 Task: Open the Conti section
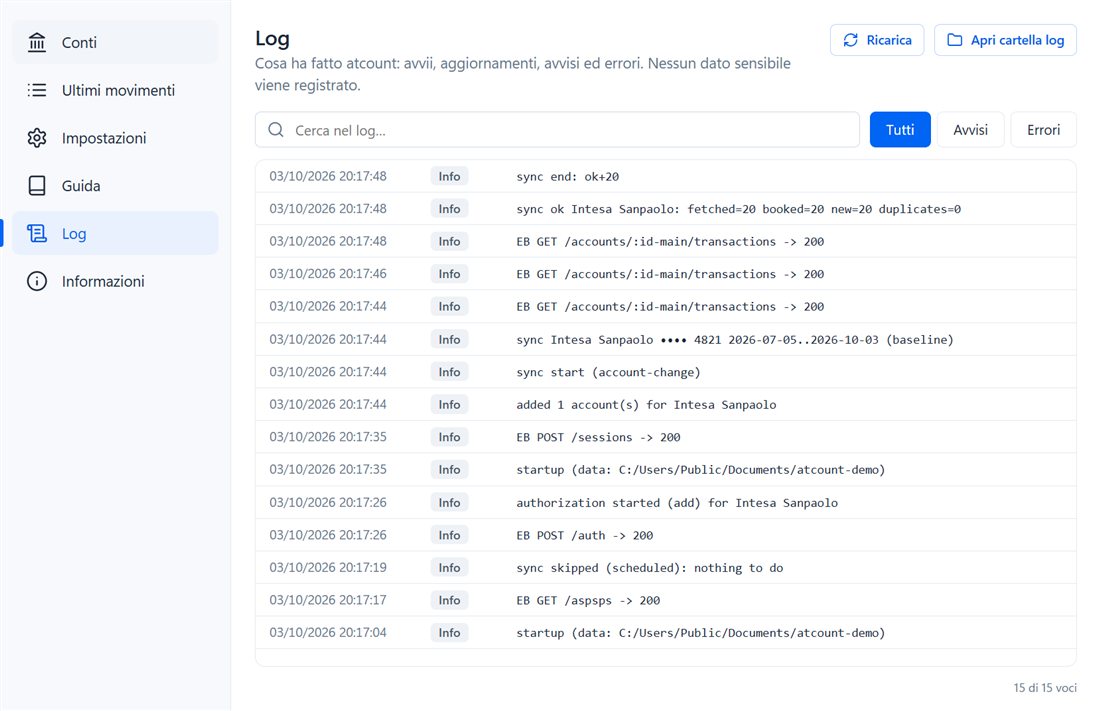pyautogui.click(x=115, y=43)
